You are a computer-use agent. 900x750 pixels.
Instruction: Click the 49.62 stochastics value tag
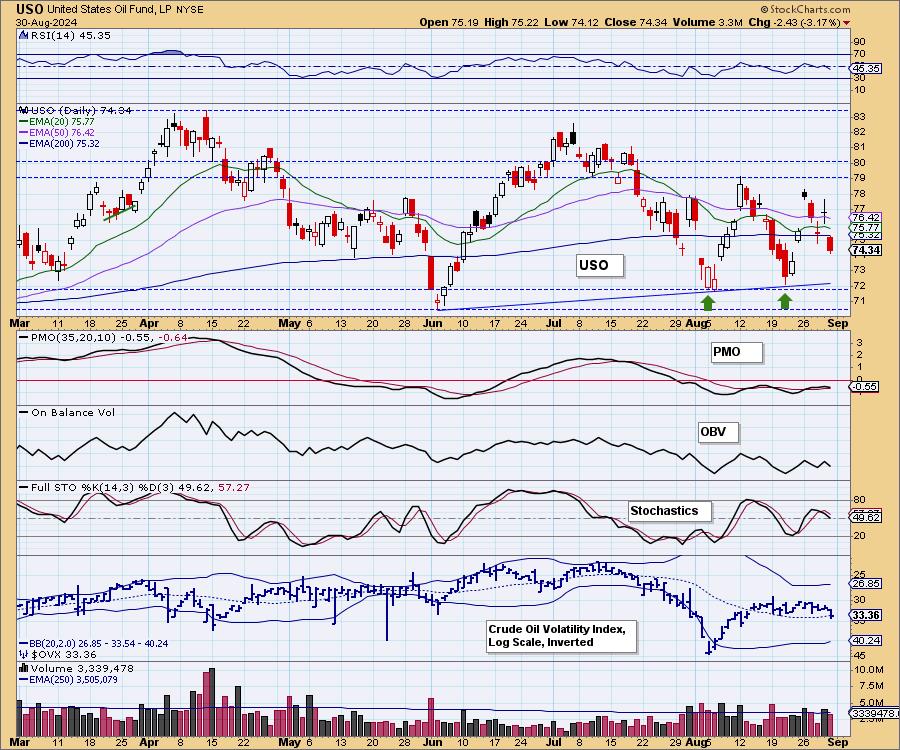click(866, 518)
